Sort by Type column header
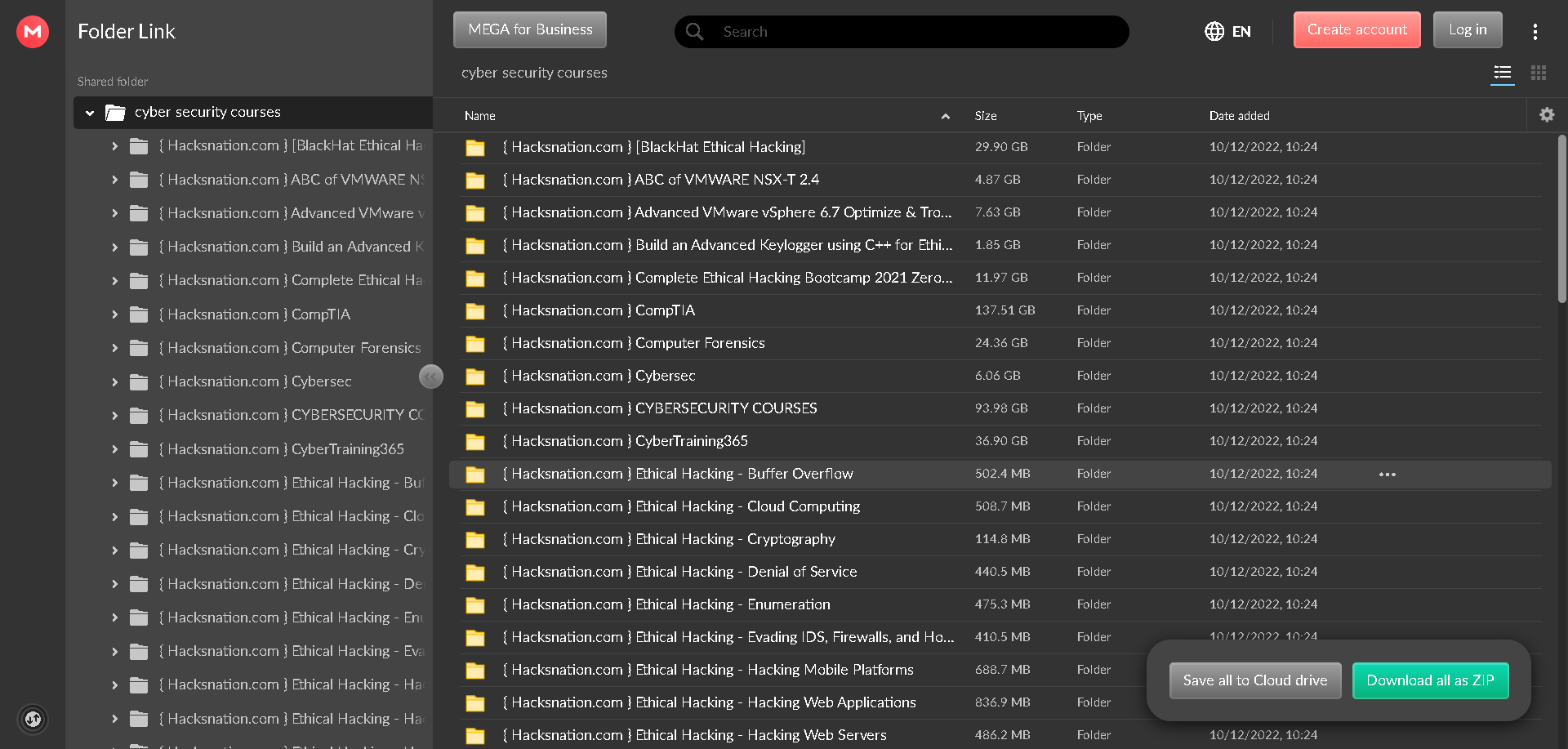 pyautogui.click(x=1089, y=116)
